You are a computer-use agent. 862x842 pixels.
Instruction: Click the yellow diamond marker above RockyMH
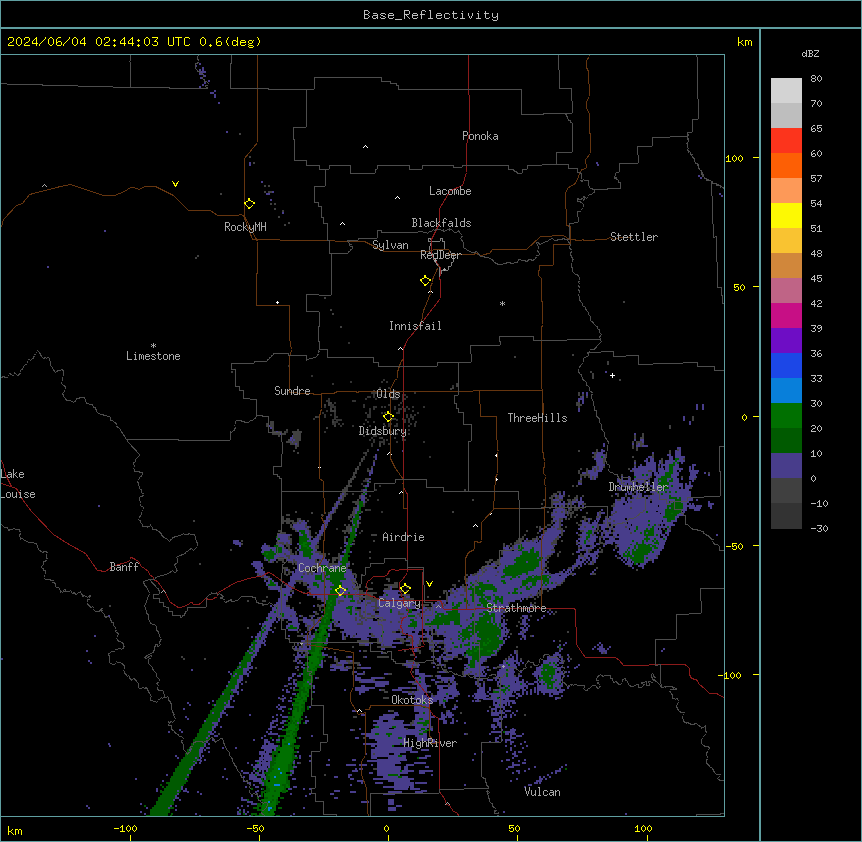pos(249,204)
